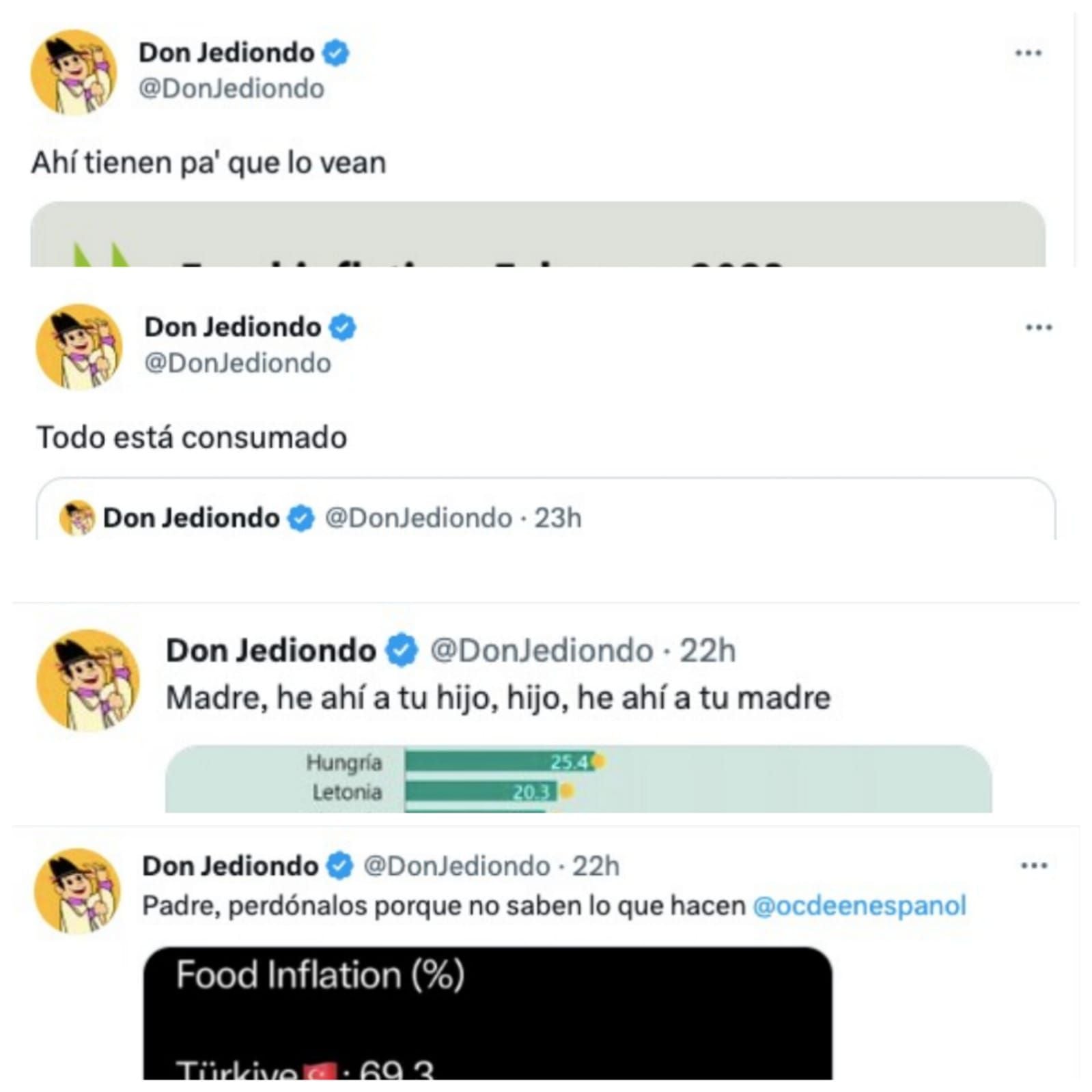Open the @ocdeenespanol mention link
Viewport: 1092px width, 1092px height.
click(x=859, y=906)
